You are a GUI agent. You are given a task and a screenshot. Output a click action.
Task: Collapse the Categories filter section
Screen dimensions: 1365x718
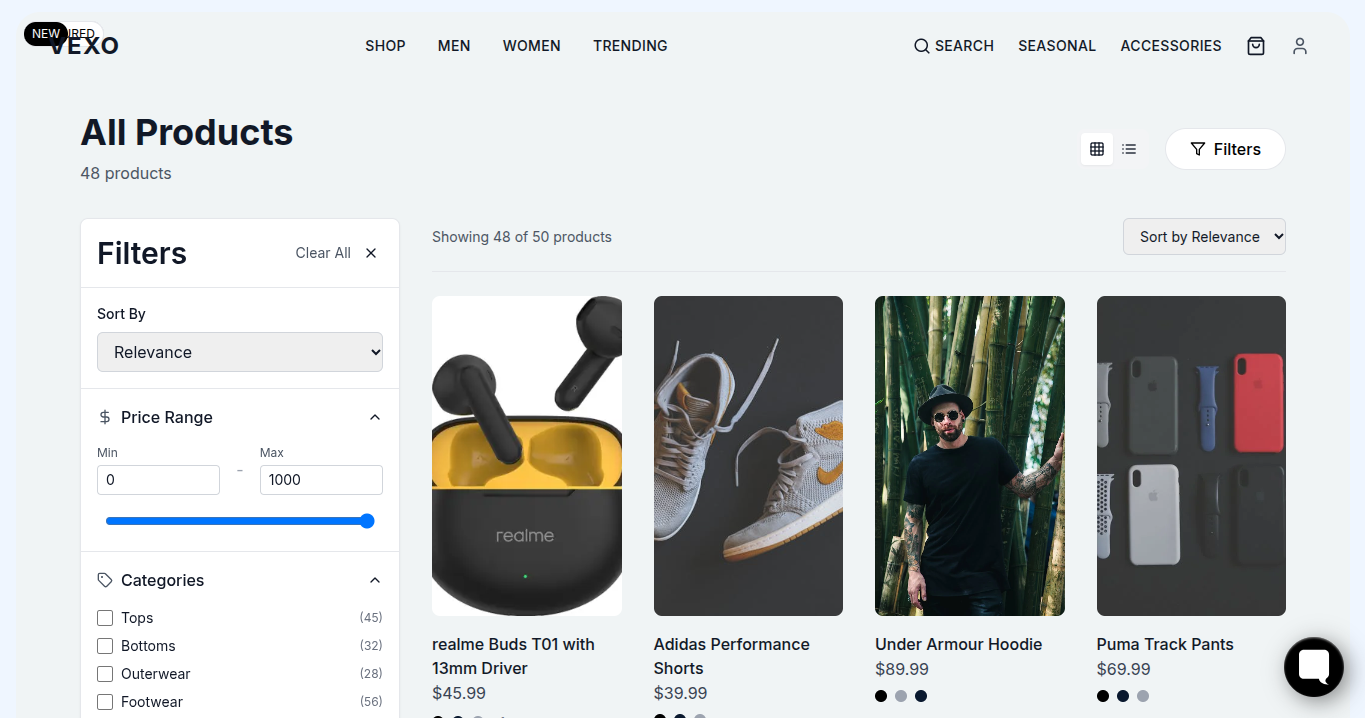coord(374,580)
